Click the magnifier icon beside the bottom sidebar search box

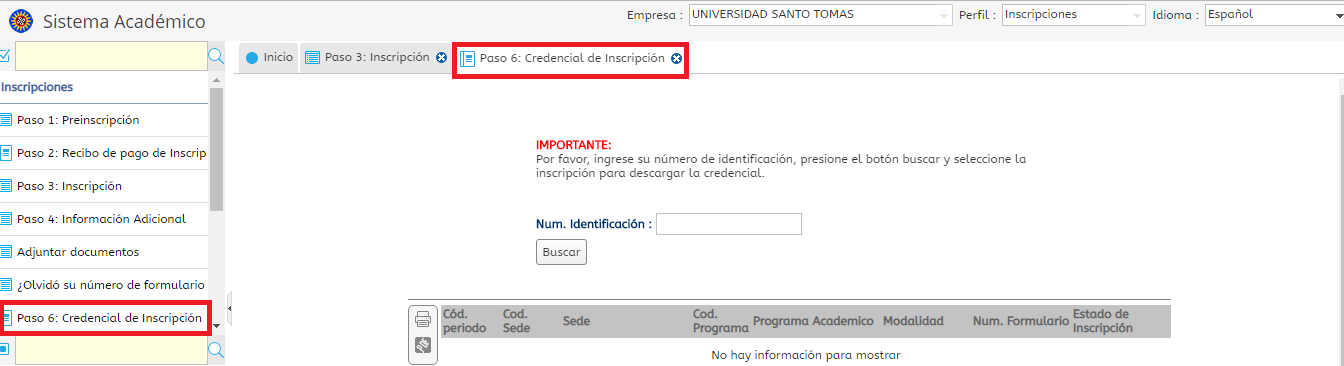tap(215, 349)
